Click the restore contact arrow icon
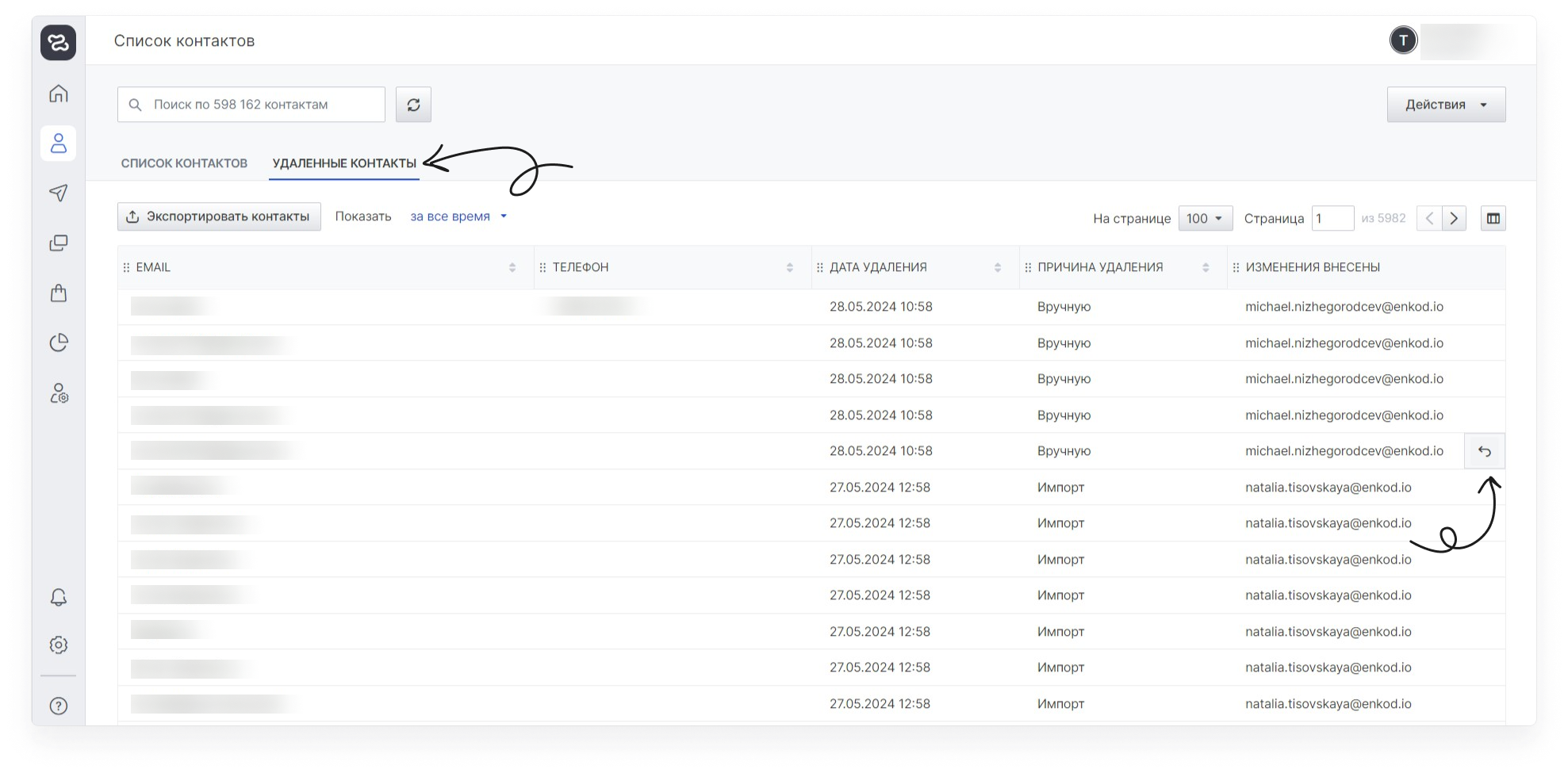1568x773 pixels. tap(1484, 451)
